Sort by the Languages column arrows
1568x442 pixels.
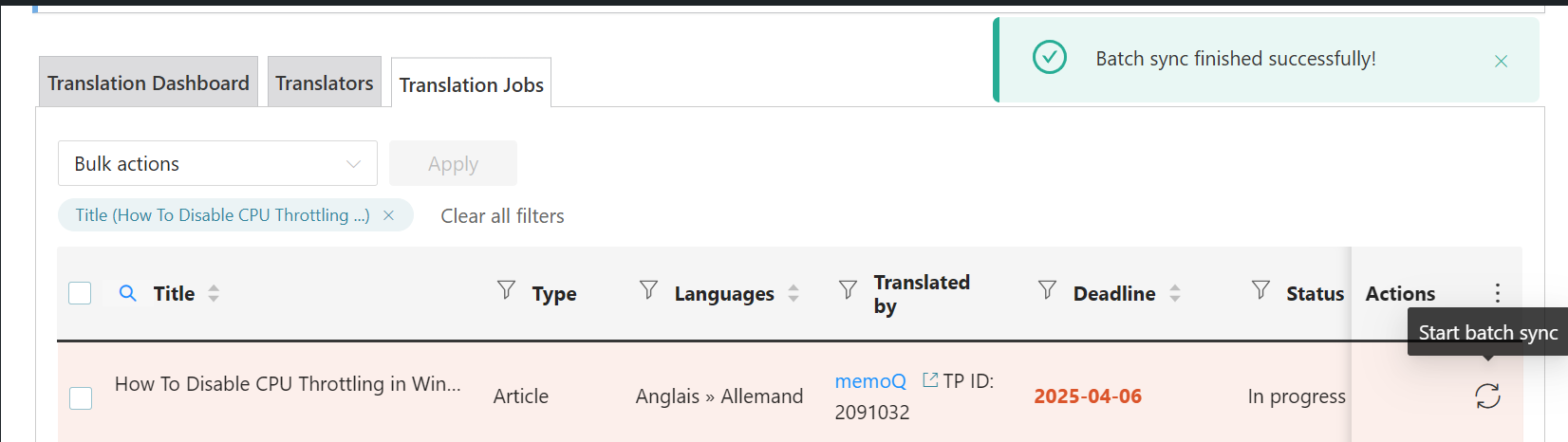[793, 293]
